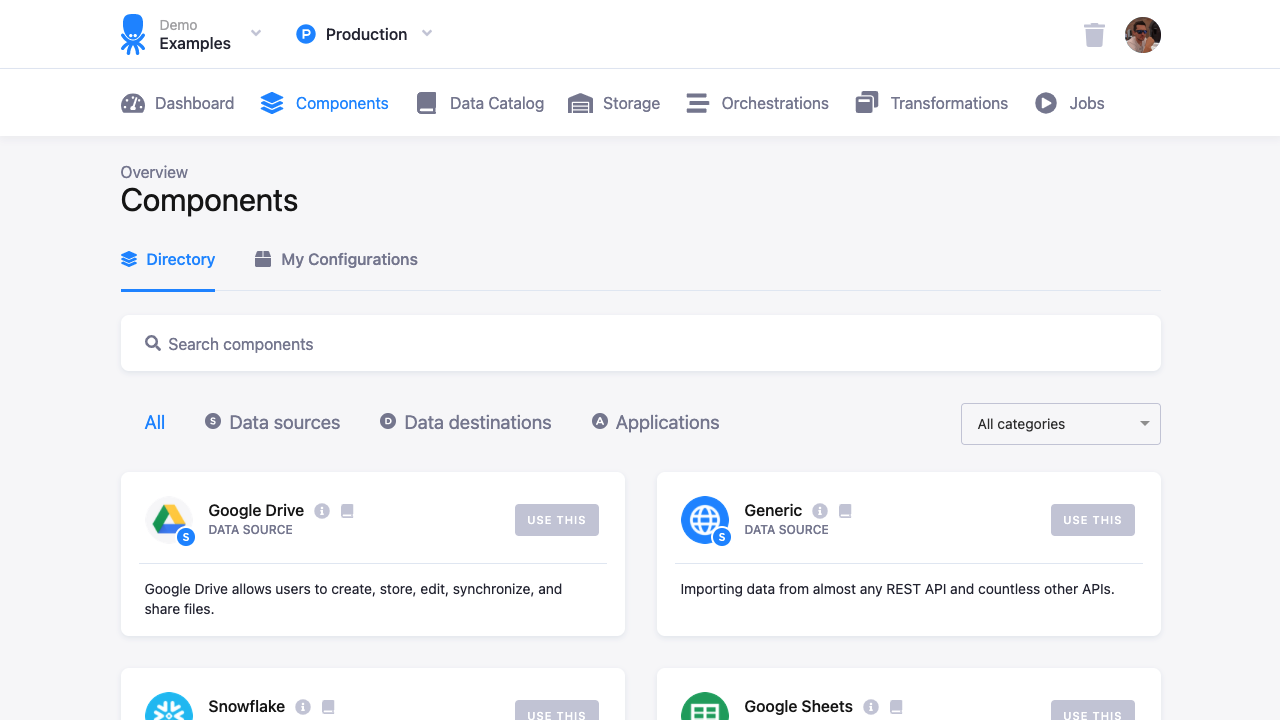Click the info icon next to Google Drive

coord(322,510)
